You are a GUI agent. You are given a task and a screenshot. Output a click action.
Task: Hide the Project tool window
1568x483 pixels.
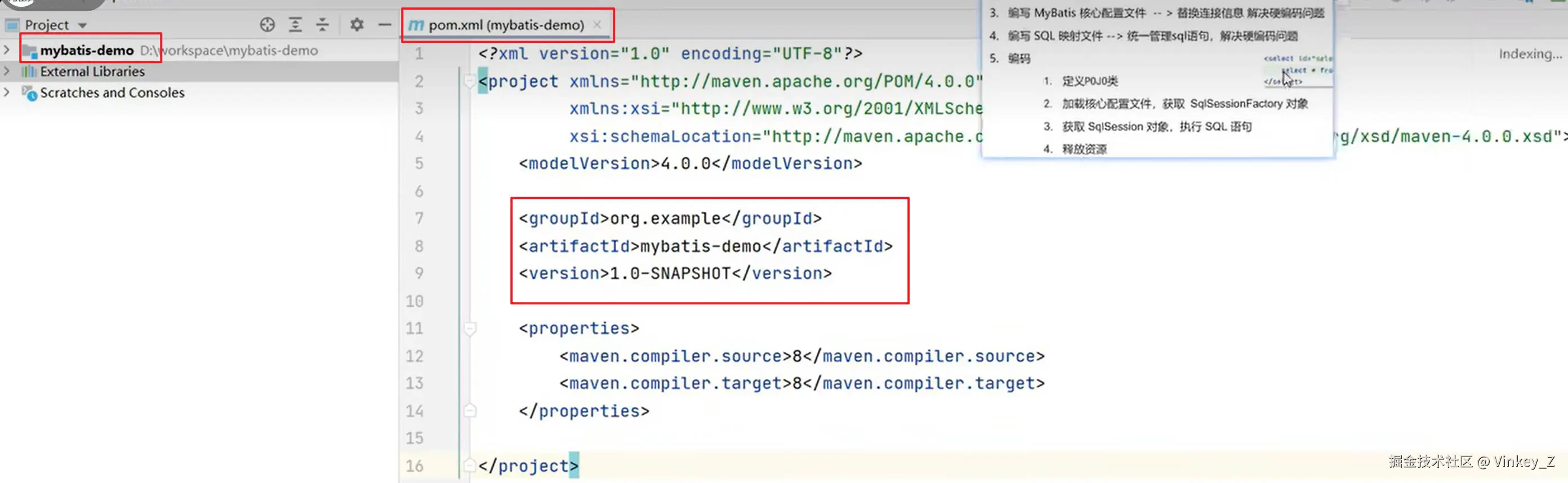pyautogui.click(x=385, y=25)
